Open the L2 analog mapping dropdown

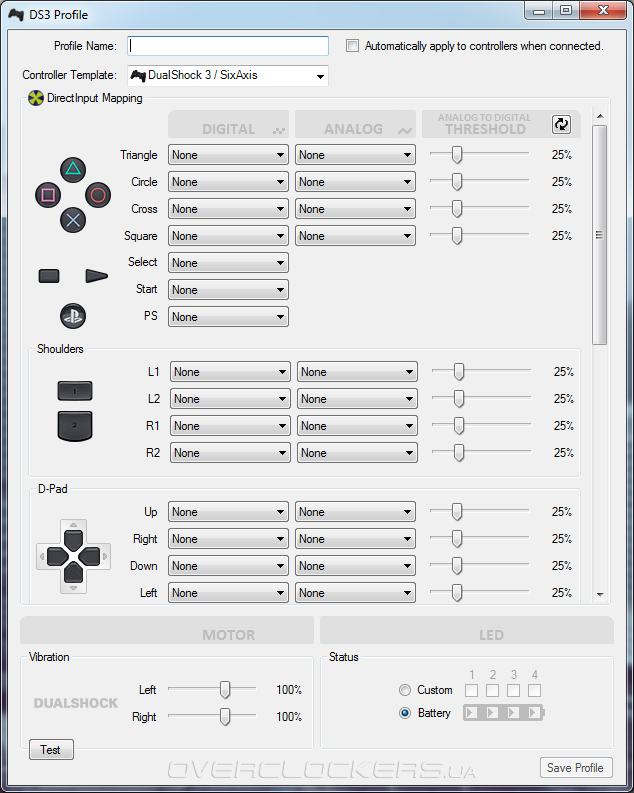pos(357,399)
